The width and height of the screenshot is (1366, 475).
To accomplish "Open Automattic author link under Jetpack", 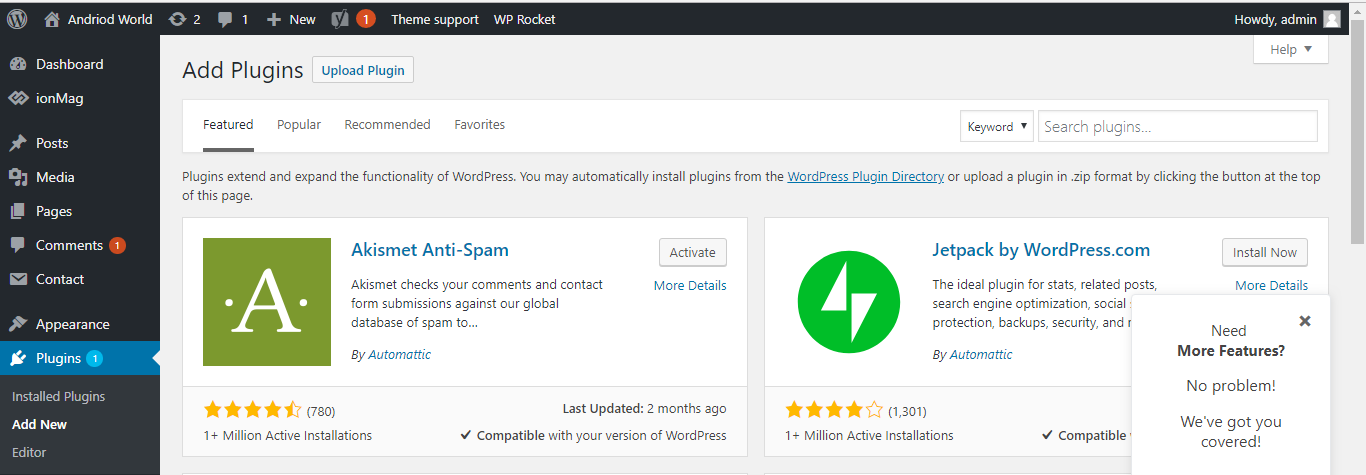I will point(981,354).
